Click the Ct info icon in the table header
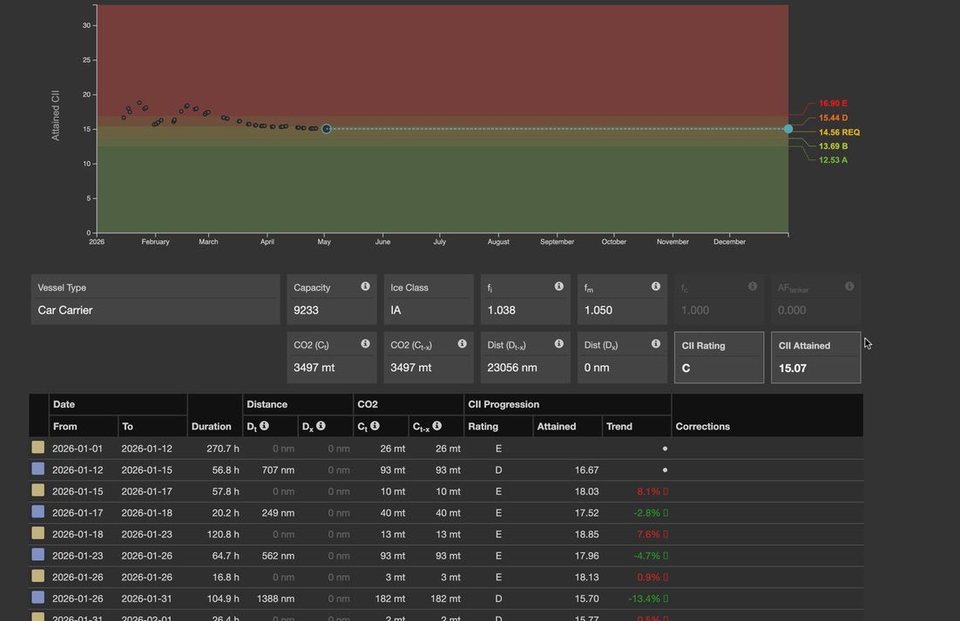 point(375,426)
